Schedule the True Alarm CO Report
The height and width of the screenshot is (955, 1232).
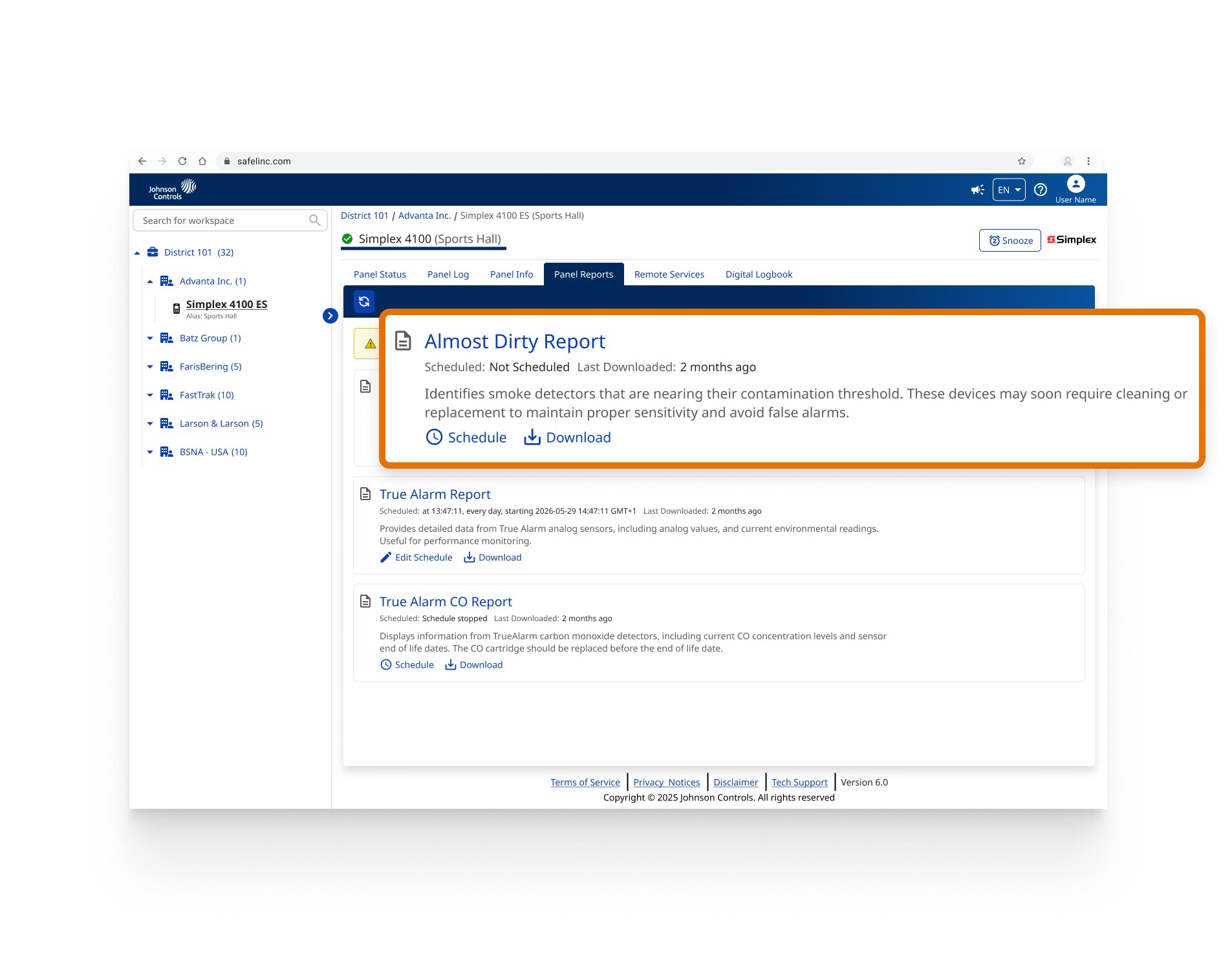[407, 665]
